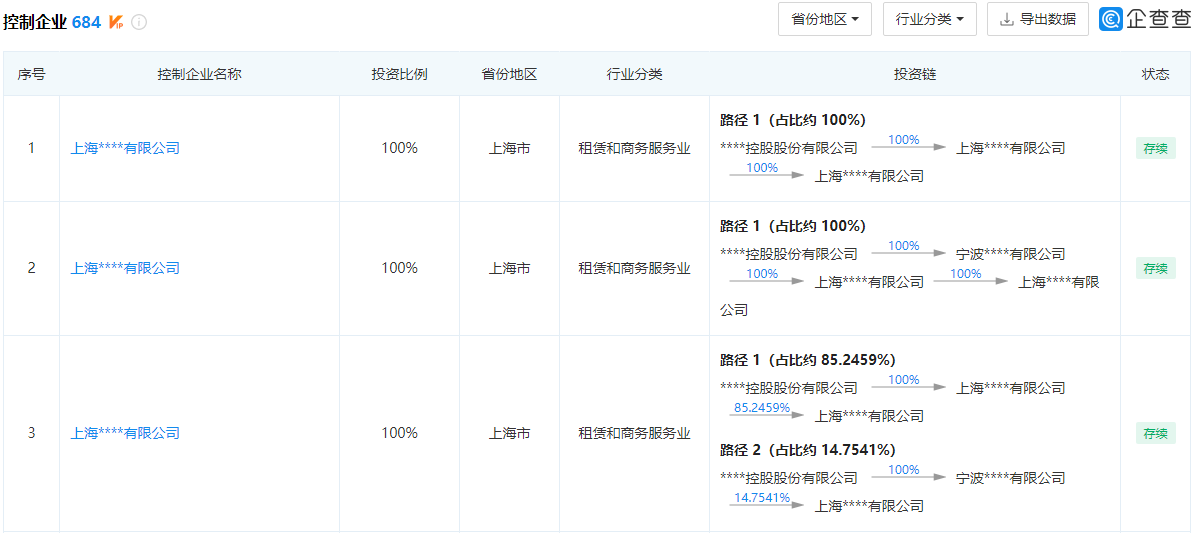
Task: Open the company link in row 3
Action: [125, 433]
